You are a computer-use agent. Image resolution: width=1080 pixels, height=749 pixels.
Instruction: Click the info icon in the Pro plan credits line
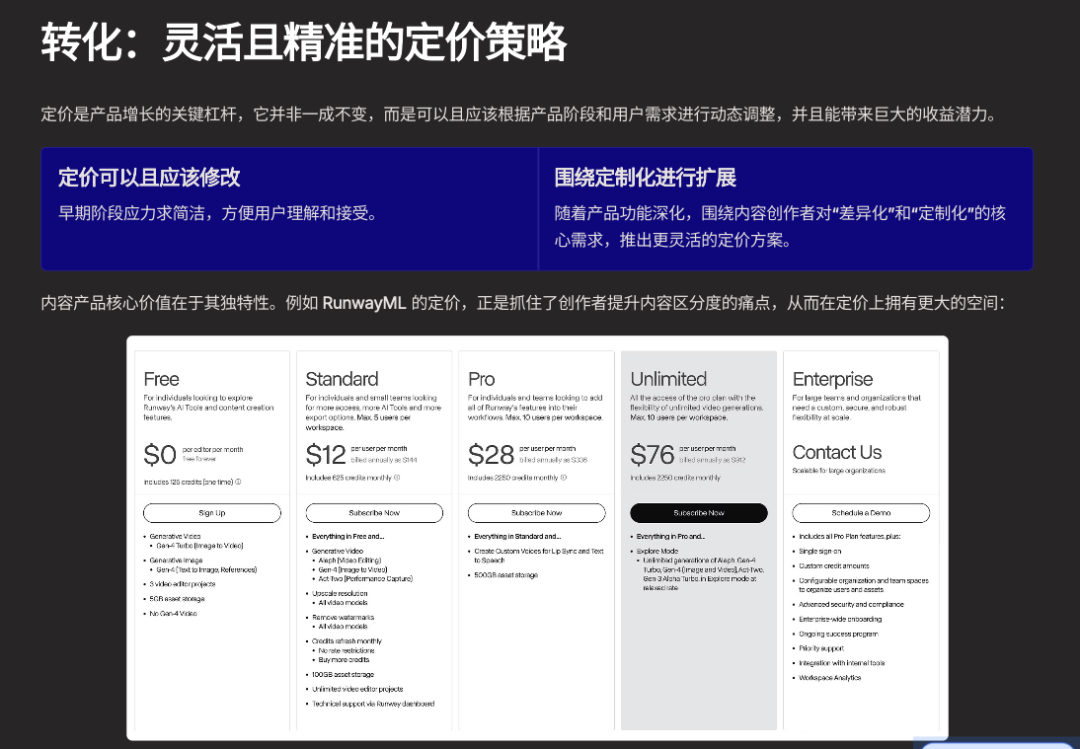point(563,478)
